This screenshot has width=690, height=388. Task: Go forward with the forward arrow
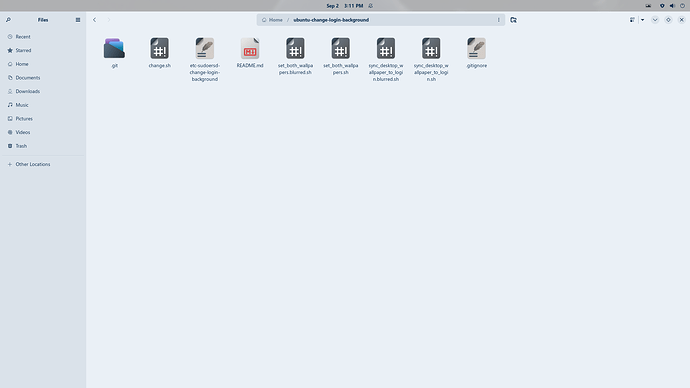(109, 20)
